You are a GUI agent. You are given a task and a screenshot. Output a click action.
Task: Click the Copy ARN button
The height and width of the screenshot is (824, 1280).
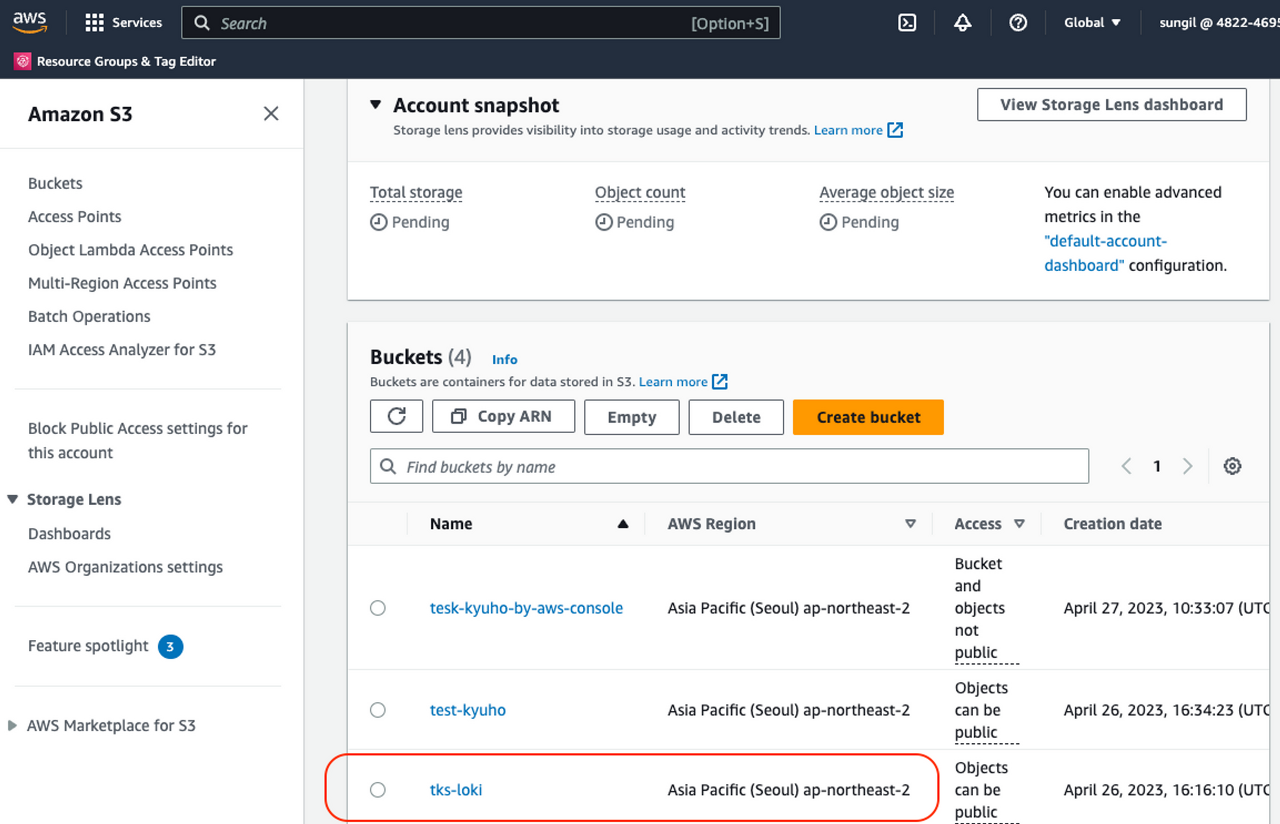click(503, 417)
